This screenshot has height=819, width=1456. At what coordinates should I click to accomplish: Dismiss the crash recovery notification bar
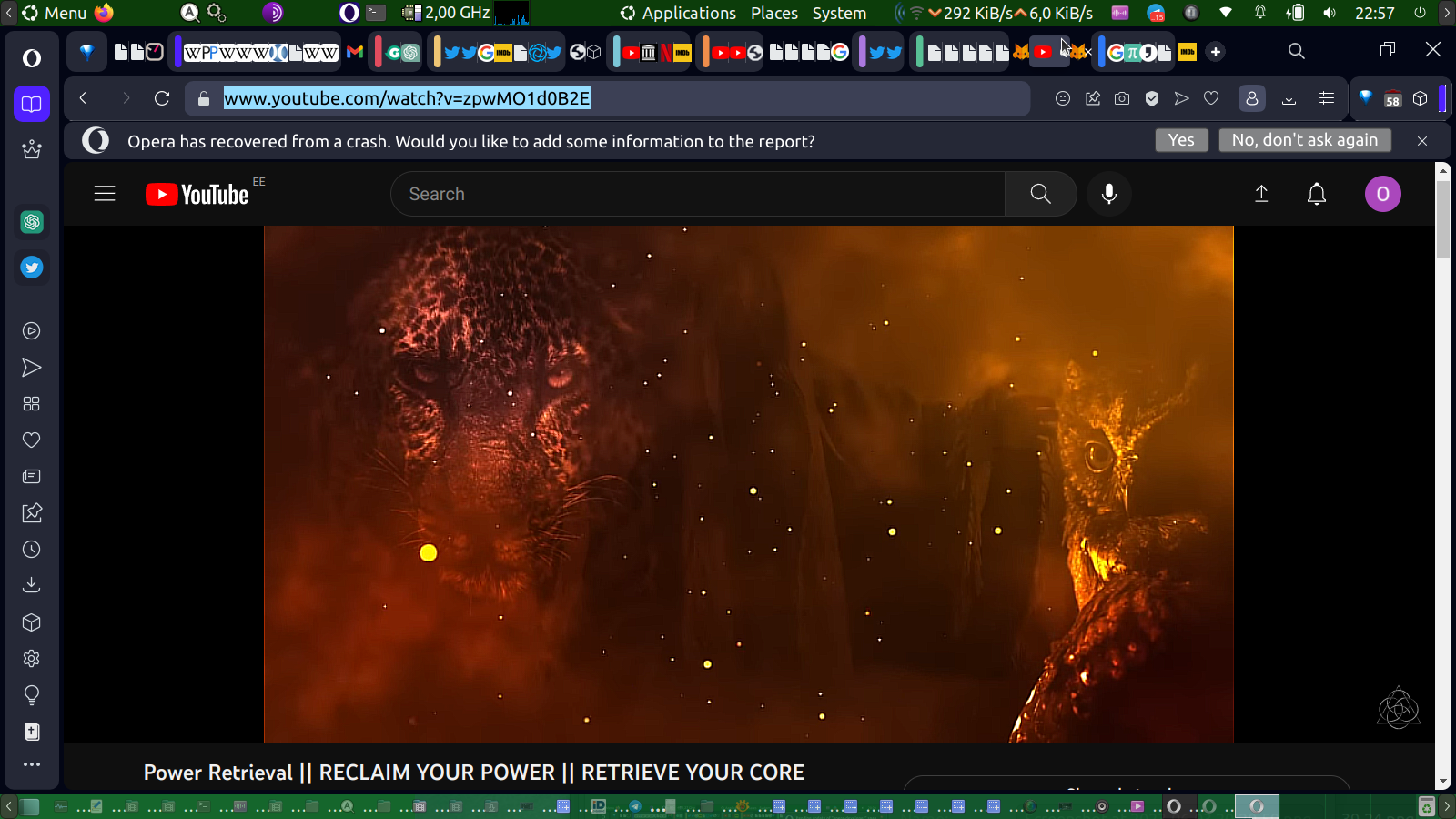tap(1422, 141)
